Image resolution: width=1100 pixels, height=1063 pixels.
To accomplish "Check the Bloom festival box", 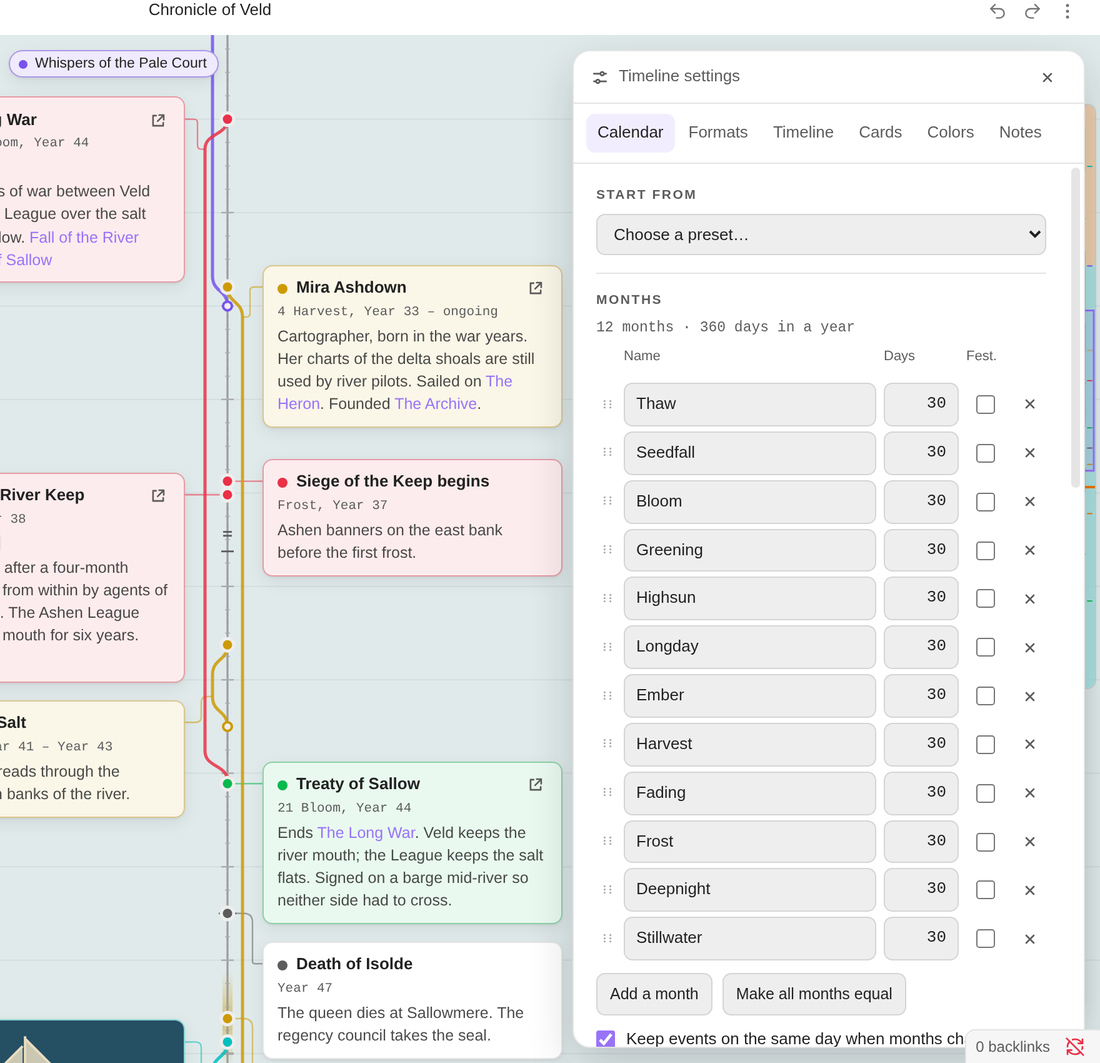I will coord(986,502).
